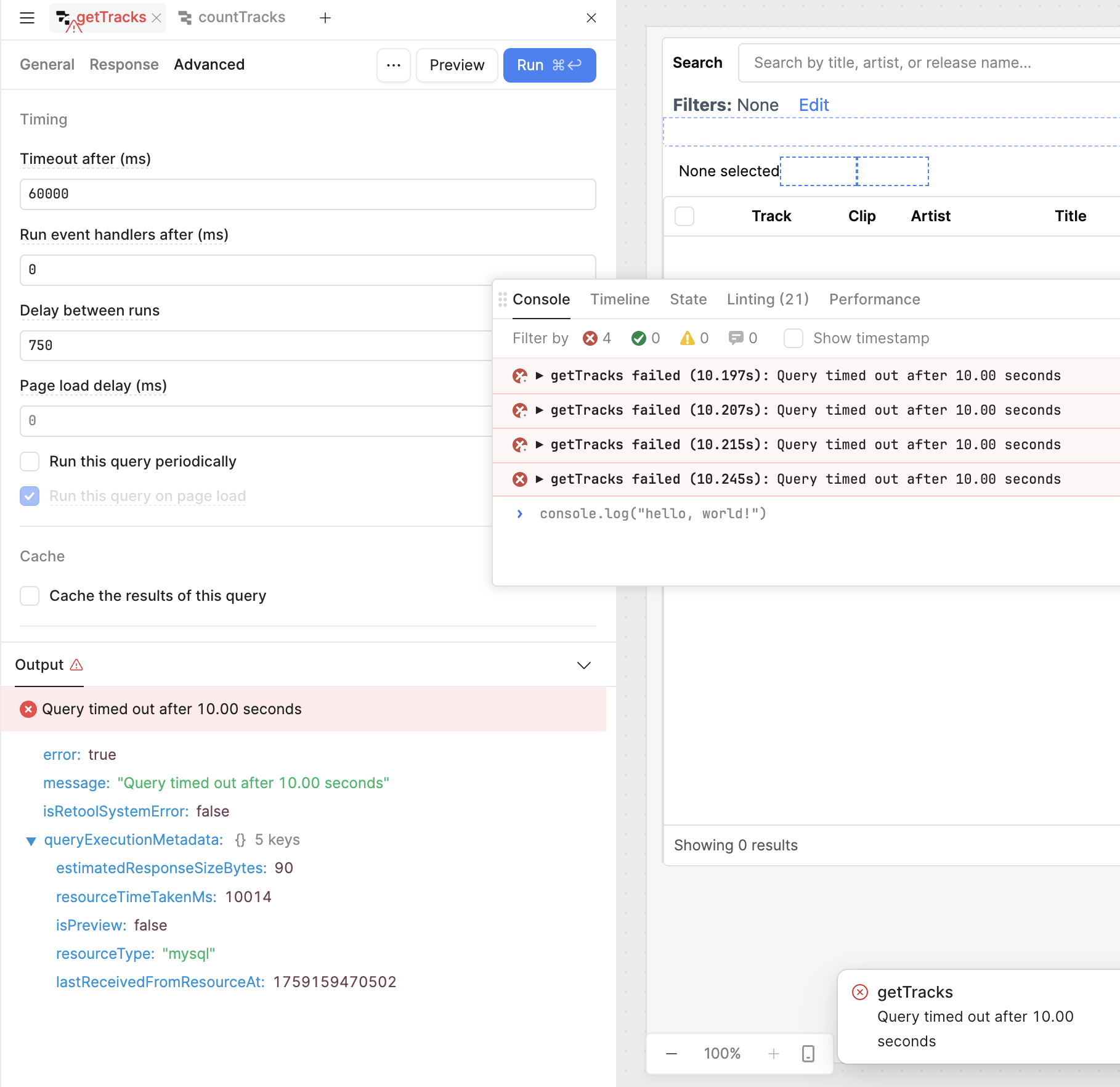Add a new query tab with plus icon
The width and height of the screenshot is (1120, 1087).
(325, 18)
